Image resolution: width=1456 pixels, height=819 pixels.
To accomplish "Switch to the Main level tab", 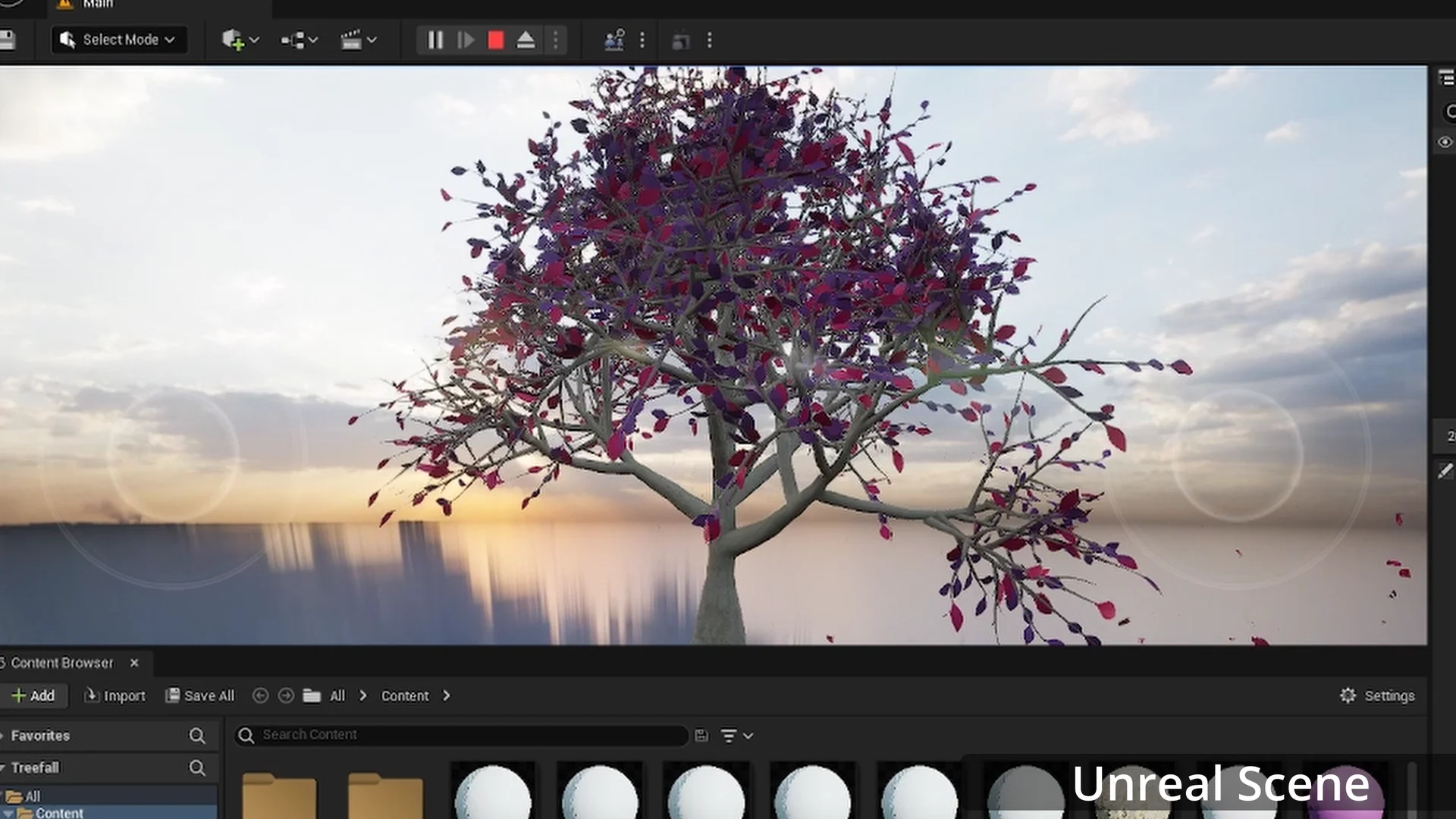I will click(x=159, y=6).
